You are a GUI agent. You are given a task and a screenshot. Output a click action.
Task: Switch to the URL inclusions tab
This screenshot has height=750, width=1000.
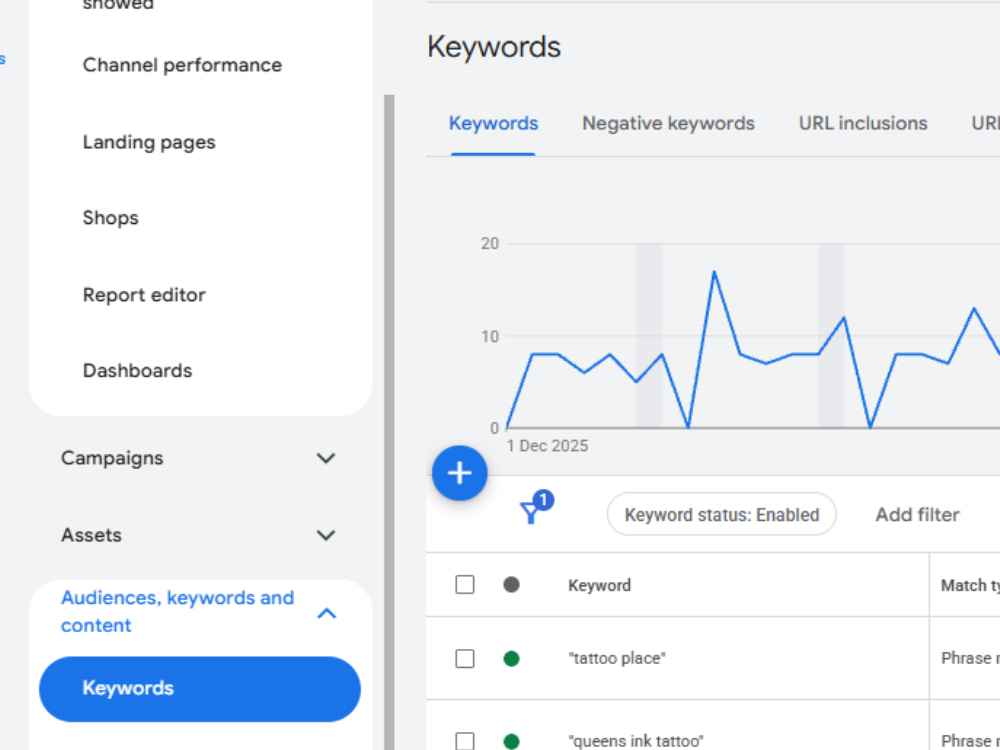pos(863,123)
